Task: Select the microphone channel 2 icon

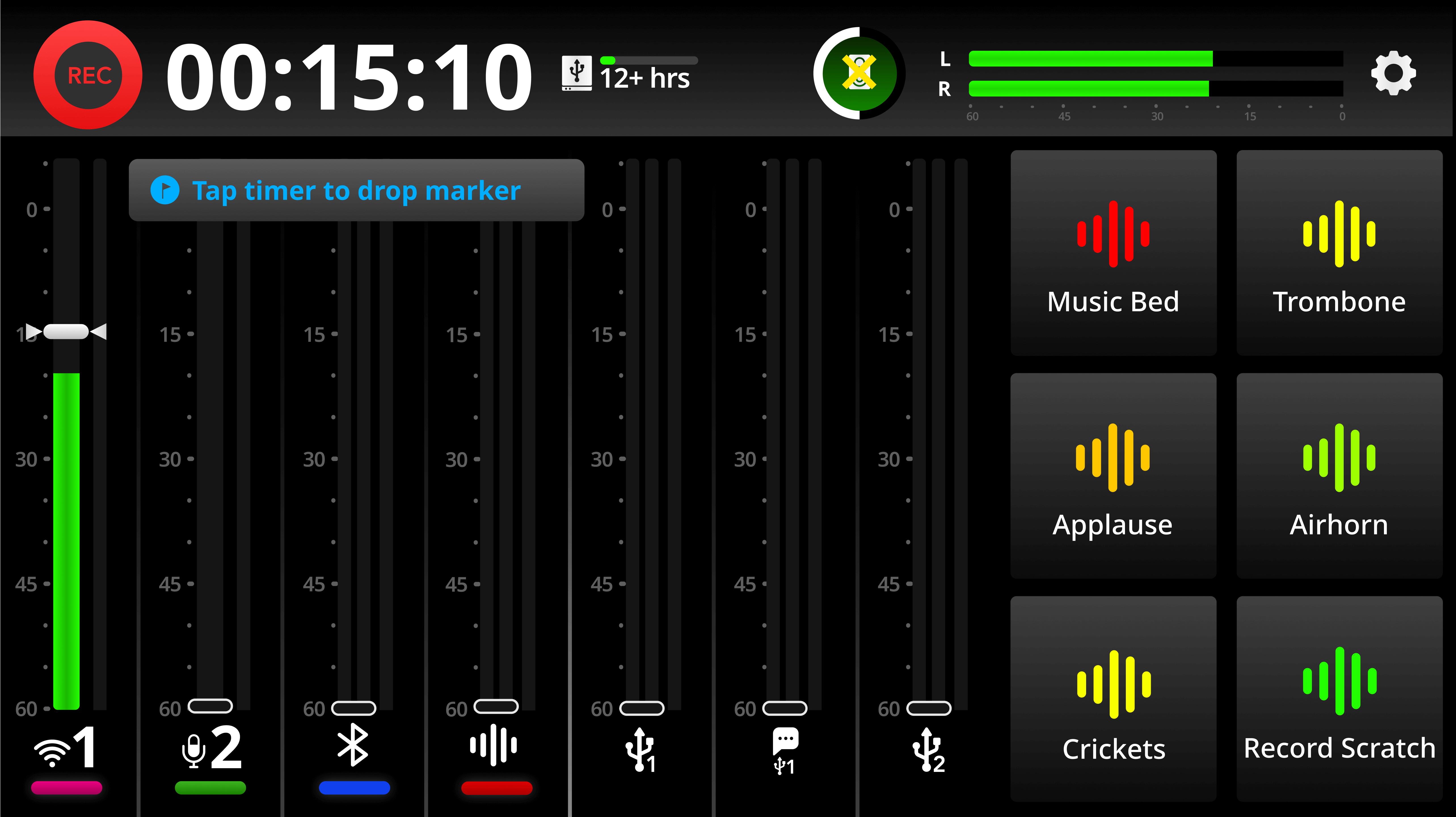Action: tap(211, 747)
